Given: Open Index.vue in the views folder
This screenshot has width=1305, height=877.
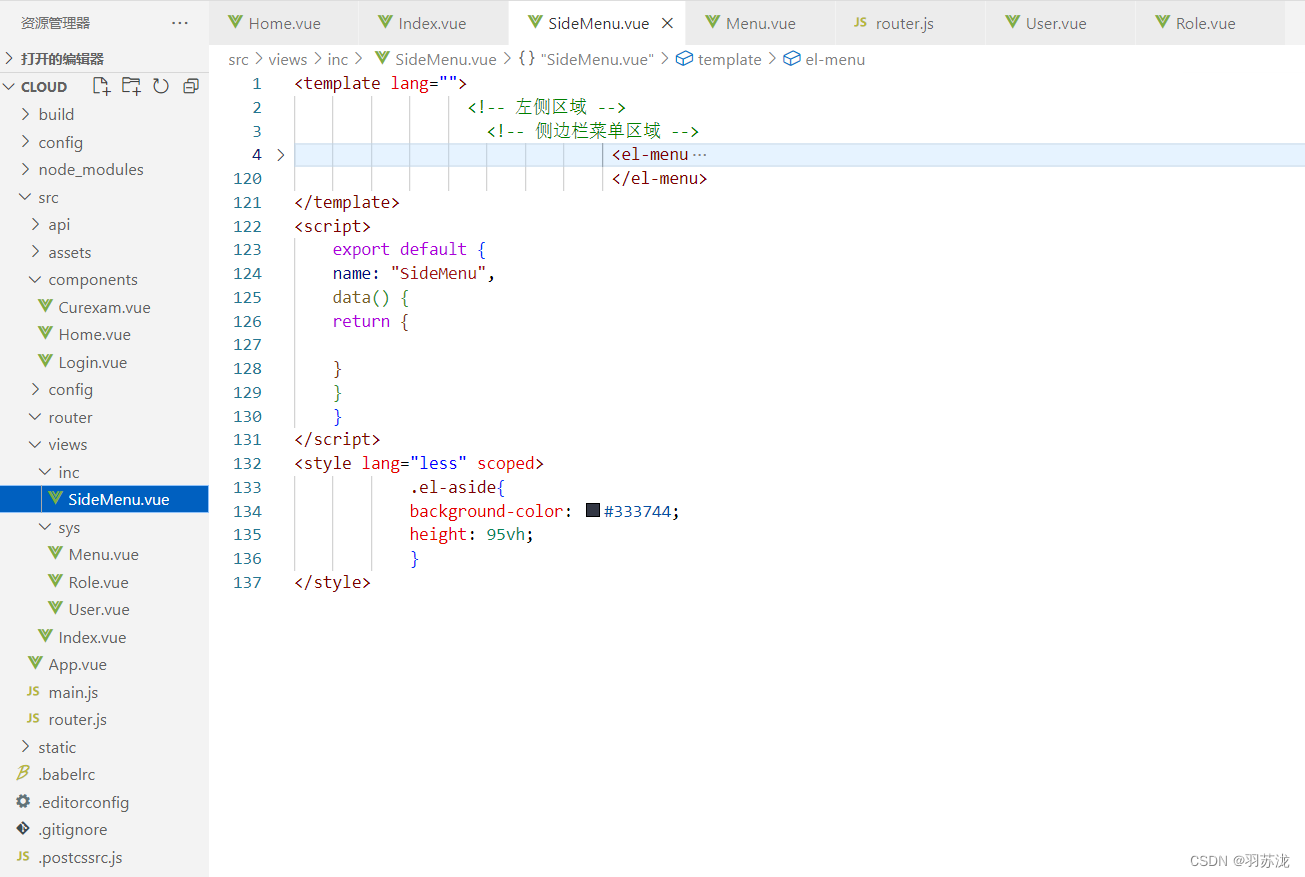Looking at the screenshot, I should [104, 637].
